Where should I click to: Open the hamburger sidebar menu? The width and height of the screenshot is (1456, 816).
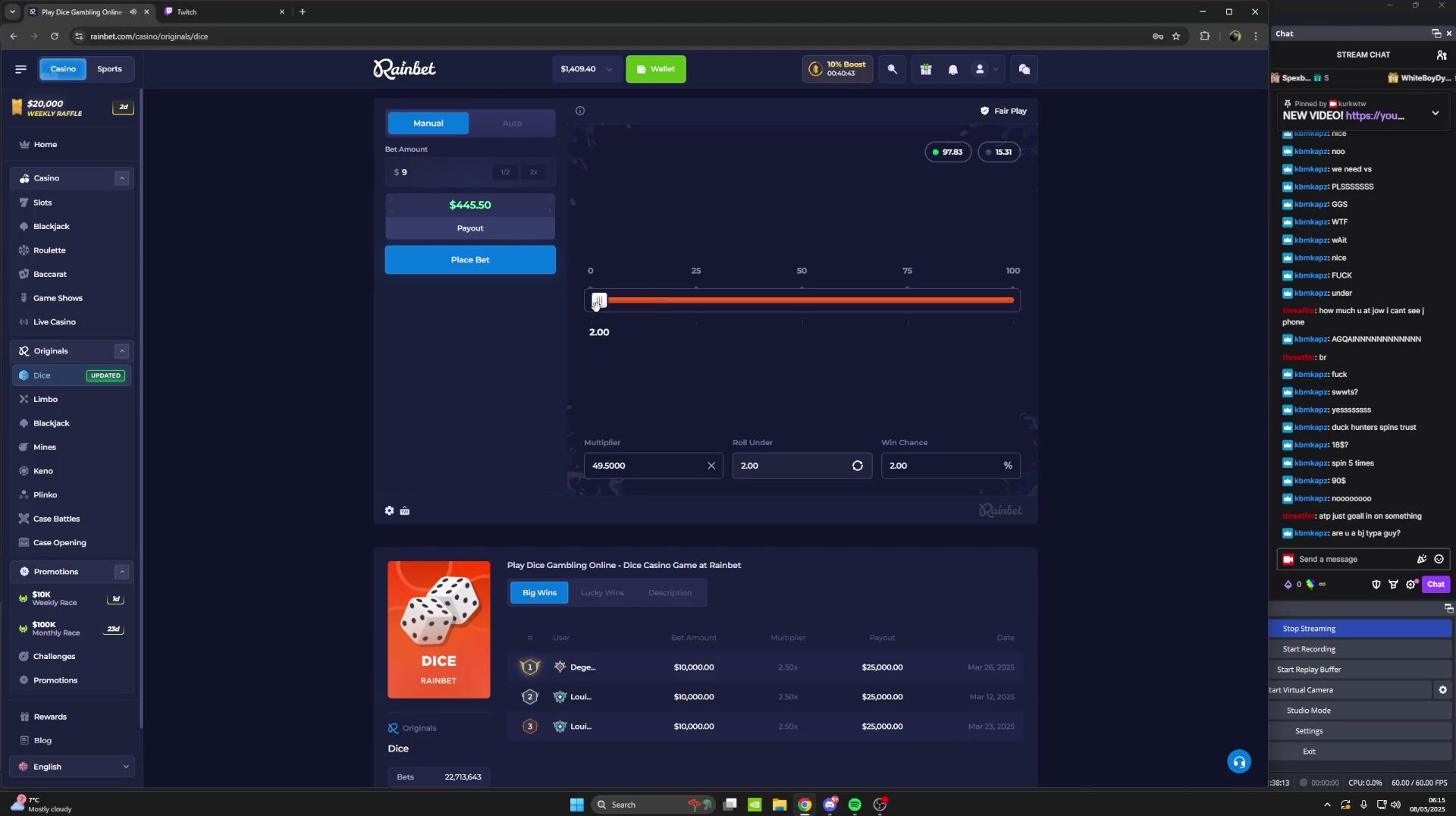(x=20, y=69)
